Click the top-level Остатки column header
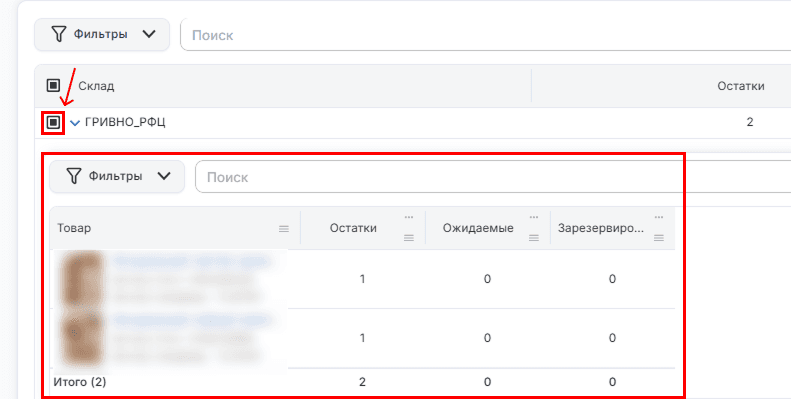The height and width of the screenshot is (399, 791). (x=741, y=86)
